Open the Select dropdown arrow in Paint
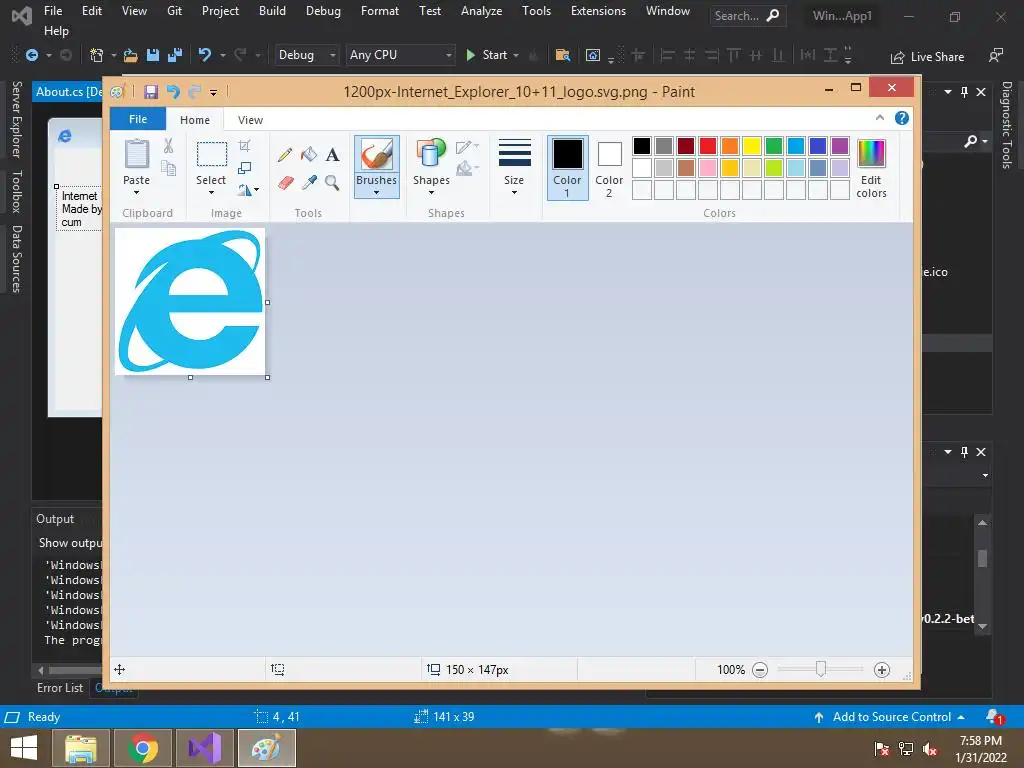Screen dimensions: 1024x768 (211, 193)
